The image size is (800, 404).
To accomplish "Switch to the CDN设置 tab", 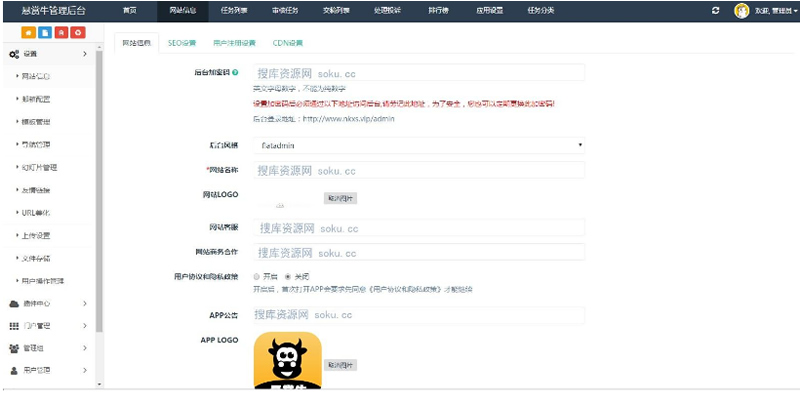I will [x=287, y=43].
